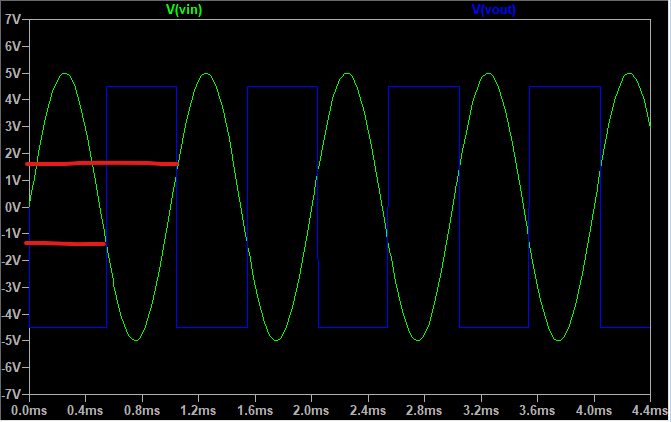The height and width of the screenshot is (422, 671).
Task: Click the V(vout) trace label
Action: 494,10
